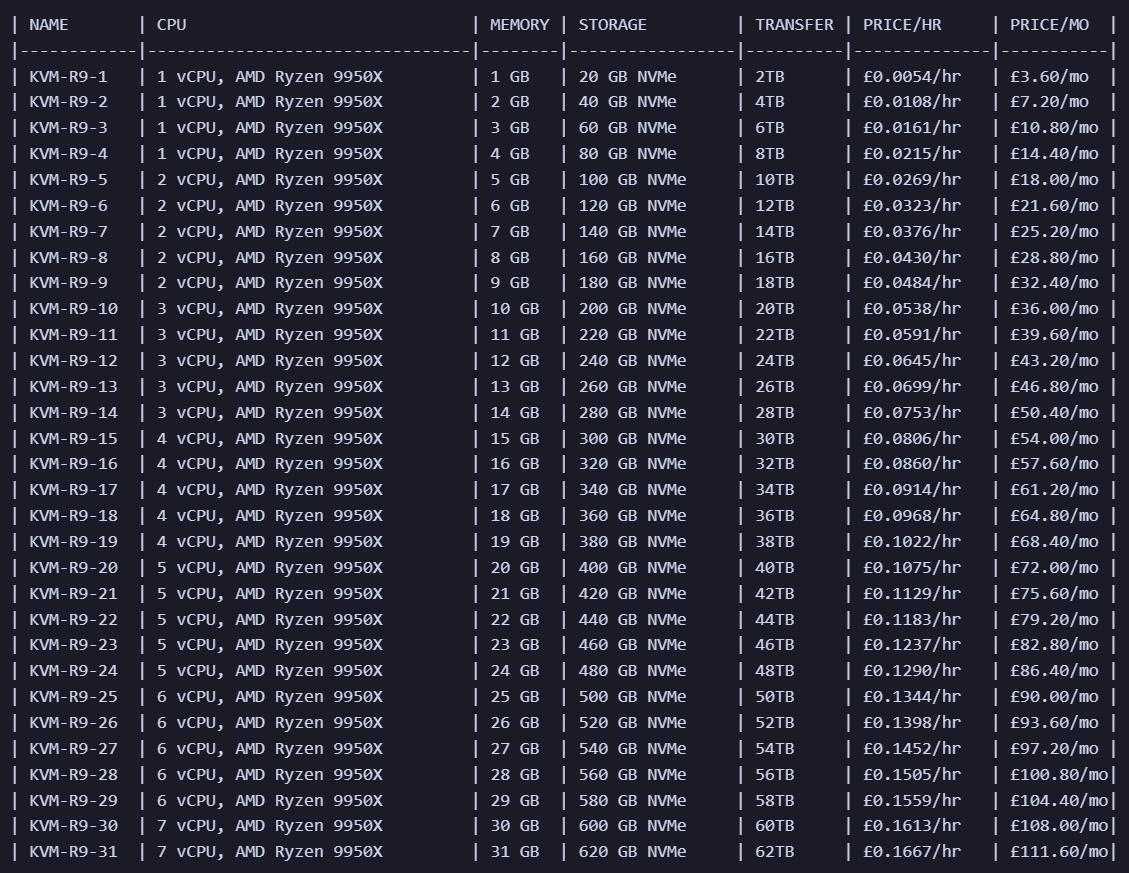Click the £0.0484/hr hourly price

[912, 282]
